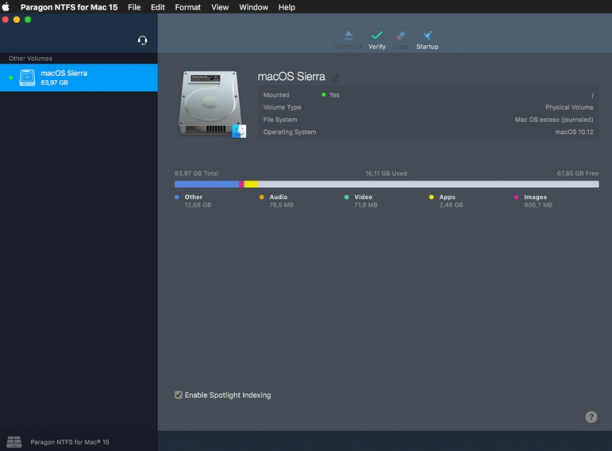This screenshot has height=451, width=612.
Task: Click the large hard drive image
Action: click(x=212, y=104)
